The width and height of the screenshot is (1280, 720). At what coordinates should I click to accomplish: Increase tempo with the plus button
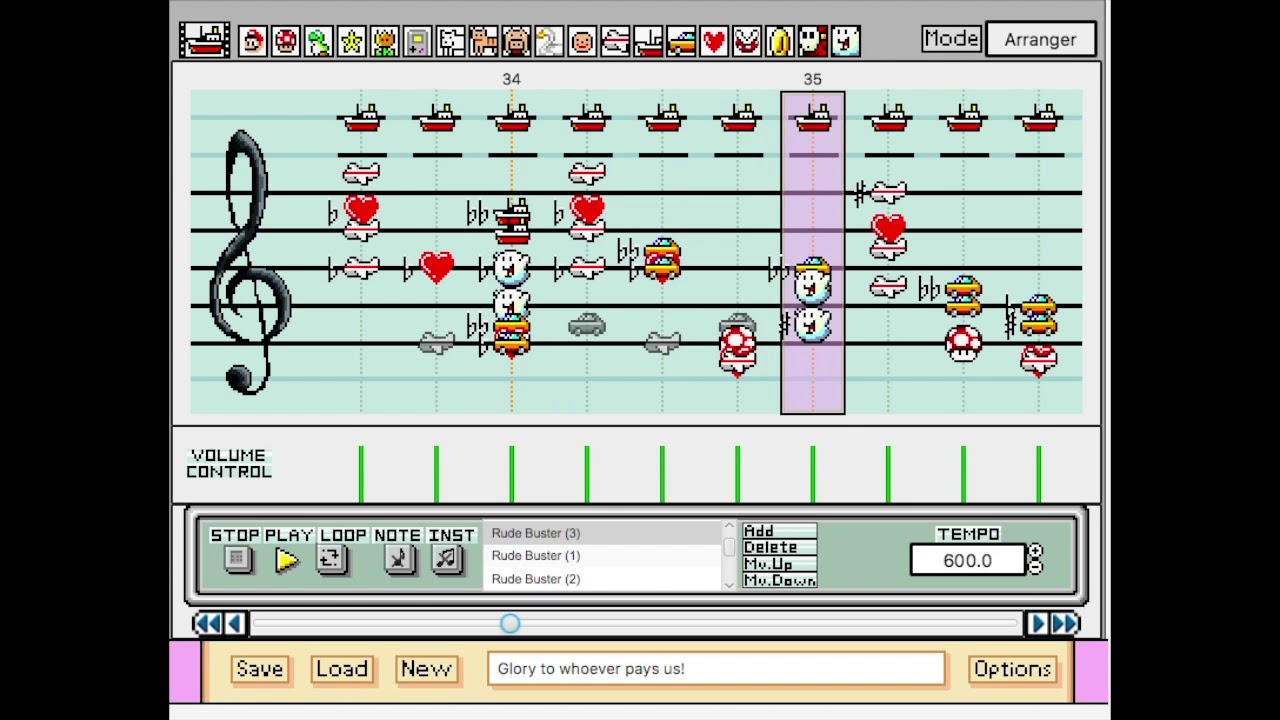tap(1035, 552)
